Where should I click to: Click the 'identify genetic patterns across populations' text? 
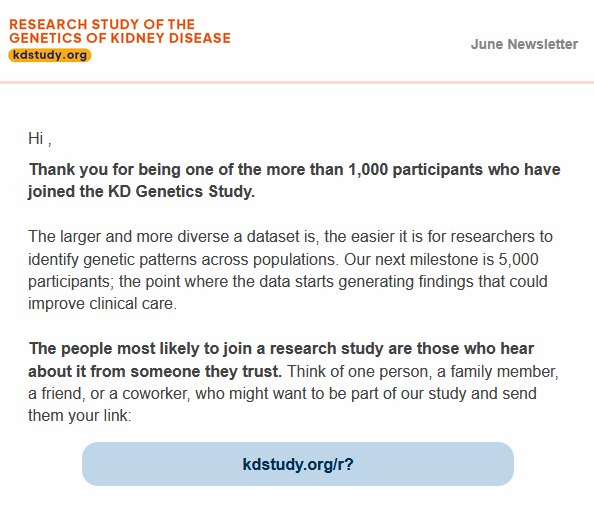click(183, 260)
